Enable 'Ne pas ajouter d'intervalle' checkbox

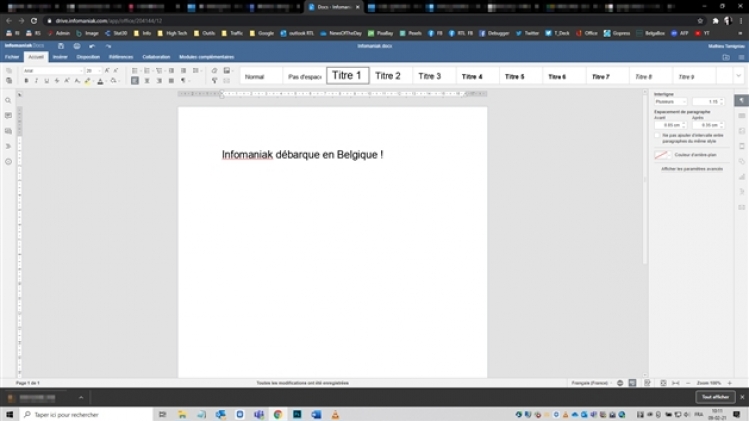click(657, 136)
